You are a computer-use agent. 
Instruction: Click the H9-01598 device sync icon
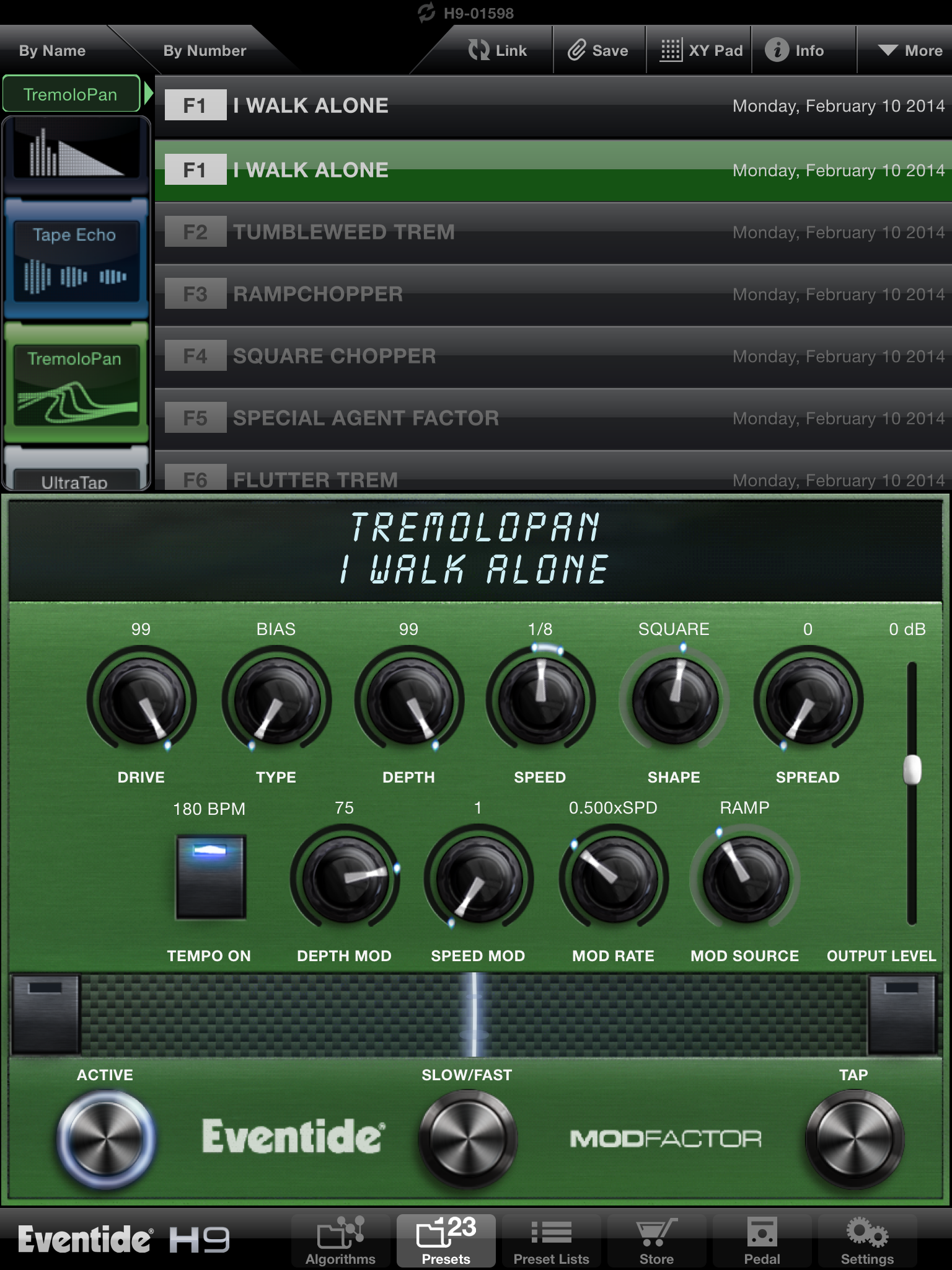coord(426,12)
